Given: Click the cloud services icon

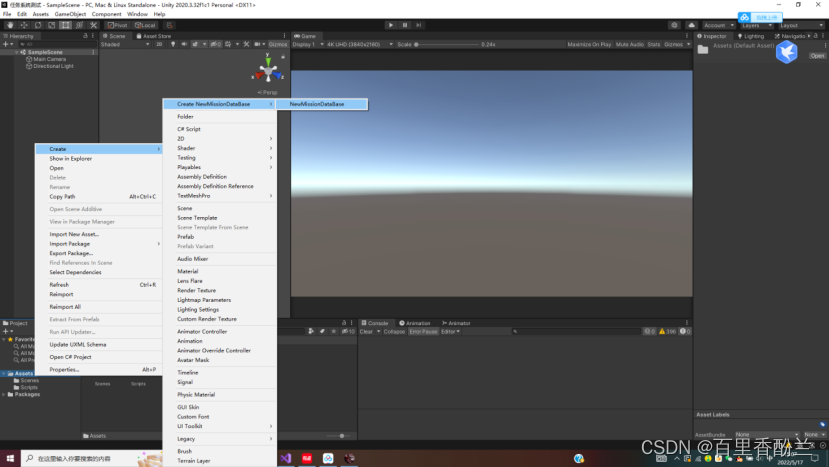Looking at the screenshot, I should coord(691,25).
